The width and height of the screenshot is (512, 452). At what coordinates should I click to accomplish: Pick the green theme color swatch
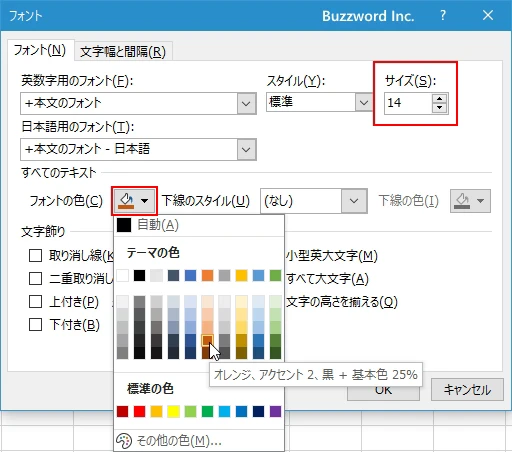coord(275,276)
